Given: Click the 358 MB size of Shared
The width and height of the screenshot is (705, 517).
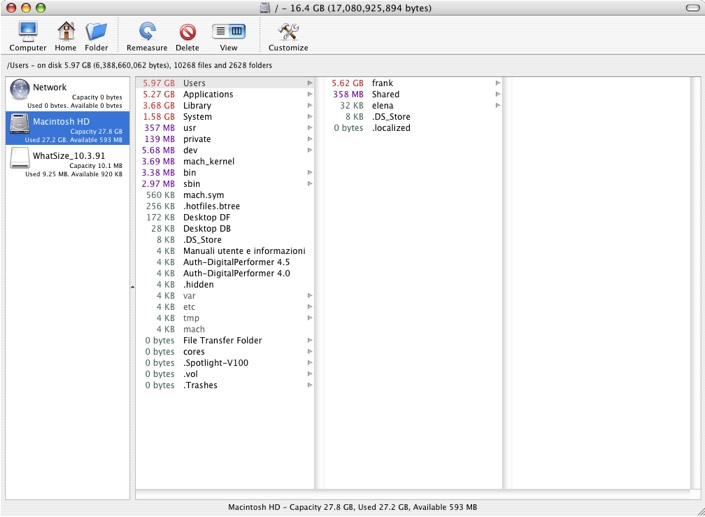Looking at the screenshot, I should pyautogui.click(x=348, y=94).
